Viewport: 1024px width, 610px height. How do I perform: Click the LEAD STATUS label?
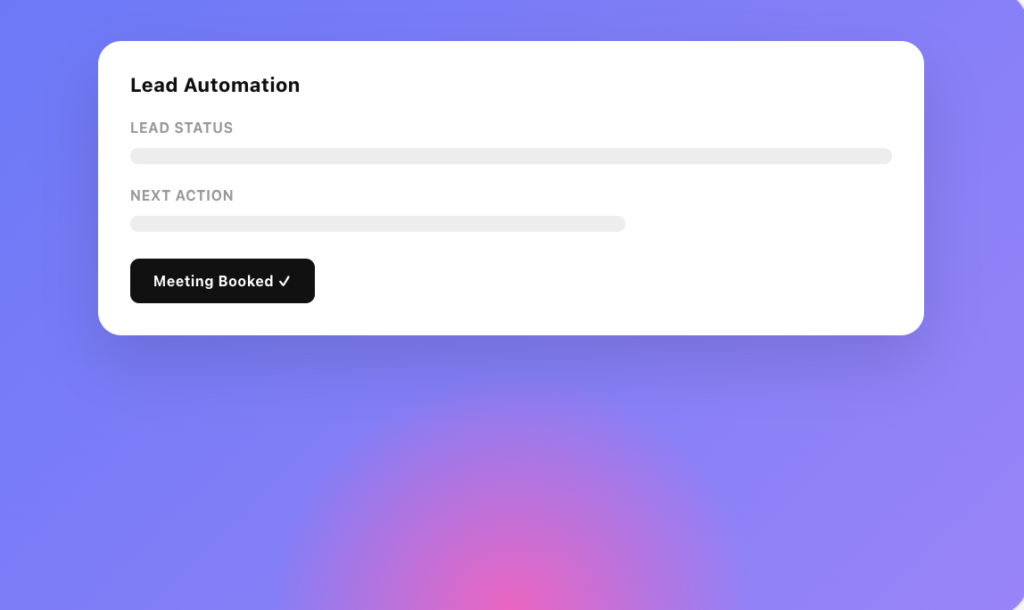182,128
